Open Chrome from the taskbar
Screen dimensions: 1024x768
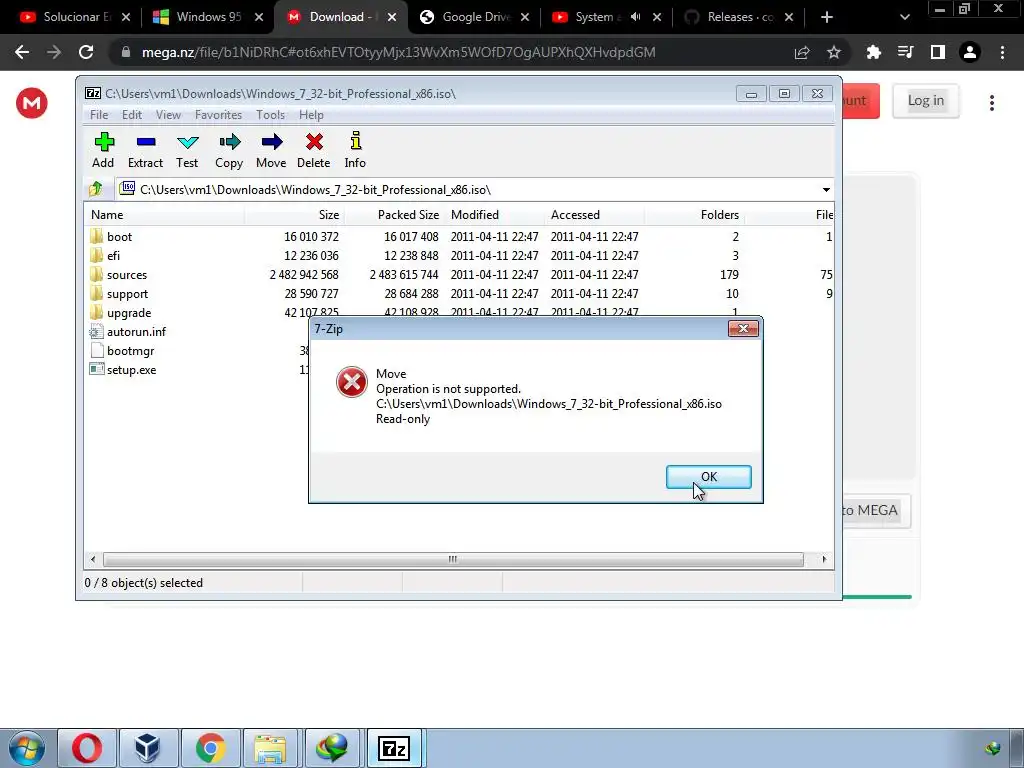coord(210,748)
